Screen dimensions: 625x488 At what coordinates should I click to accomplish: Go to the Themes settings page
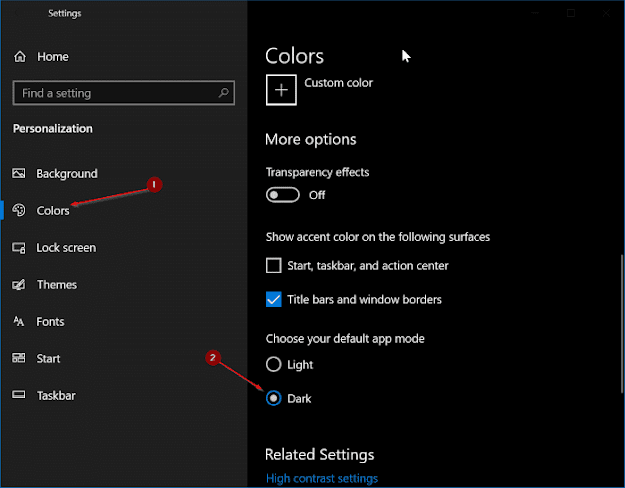click(57, 284)
